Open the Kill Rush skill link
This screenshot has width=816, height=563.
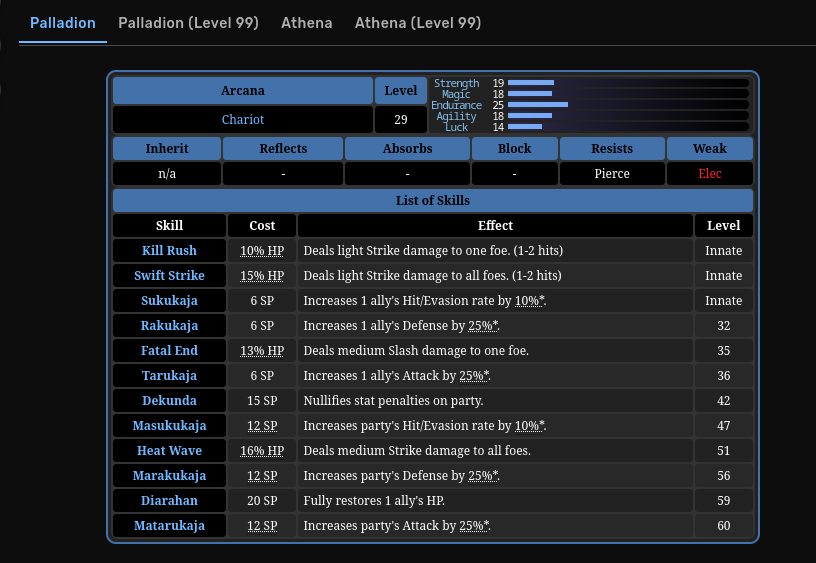169,251
